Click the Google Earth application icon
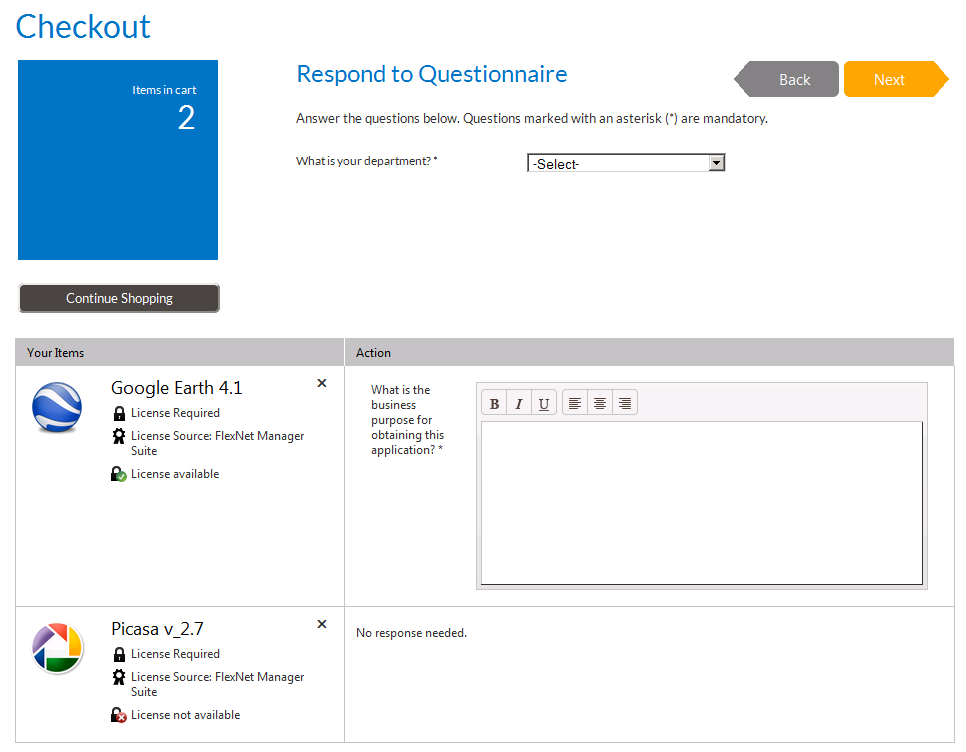Screen dimensions: 966x752 pos(57,407)
